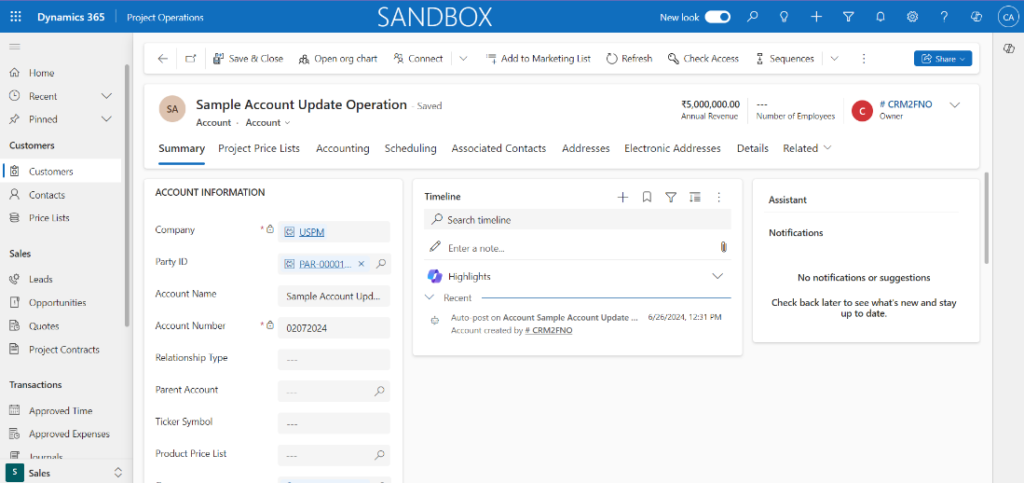1024x483 pixels.
Task: Open the timeline filter icon
Action: point(671,196)
